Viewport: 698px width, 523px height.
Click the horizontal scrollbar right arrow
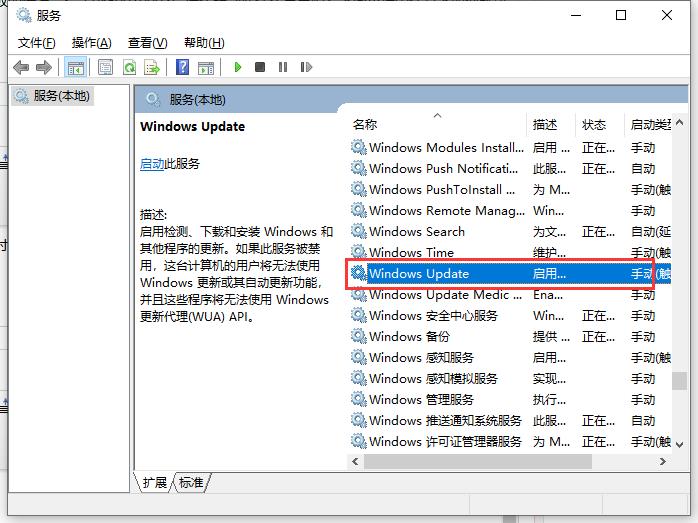tap(663, 462)
